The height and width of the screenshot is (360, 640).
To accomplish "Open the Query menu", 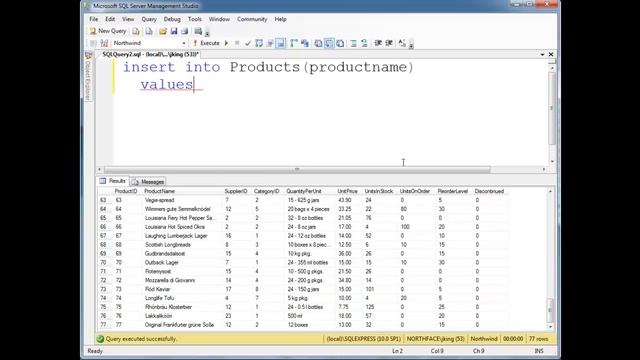I will point(149,19).
